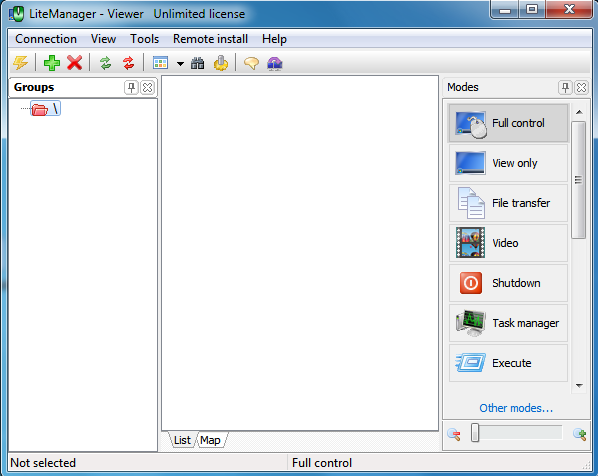Open the Other modes... link
Image resolution: width=598 pixels, height=476 pixels.
[516, 408]
